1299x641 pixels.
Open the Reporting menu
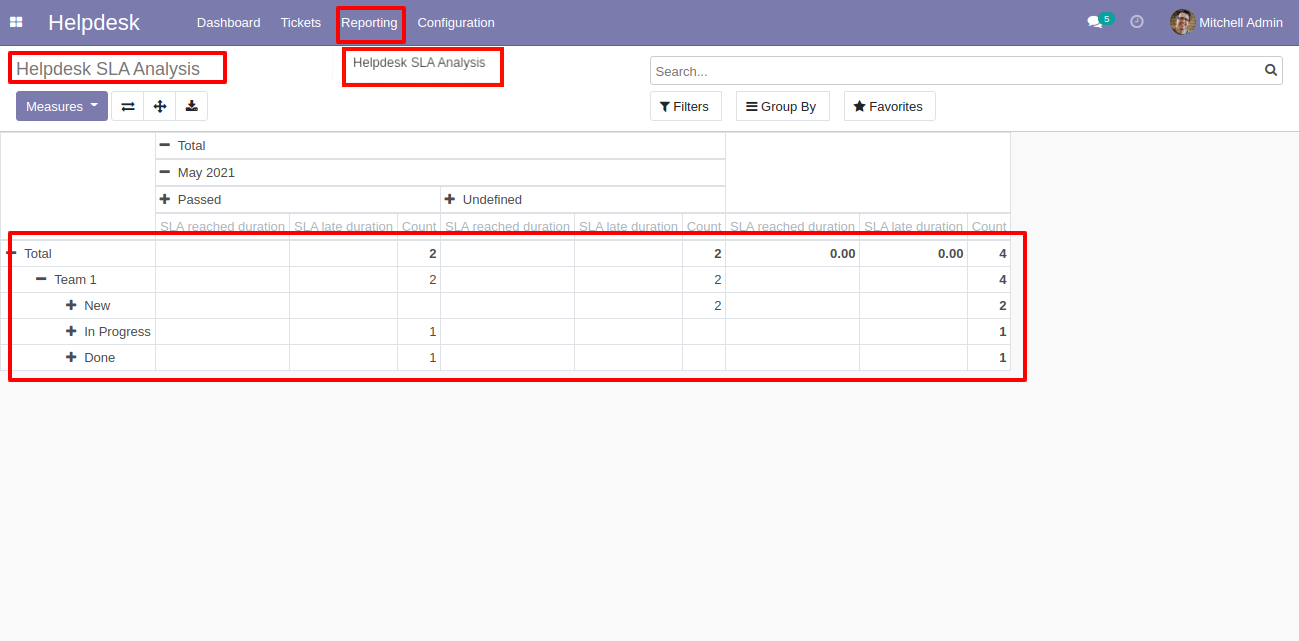(369, 22)
